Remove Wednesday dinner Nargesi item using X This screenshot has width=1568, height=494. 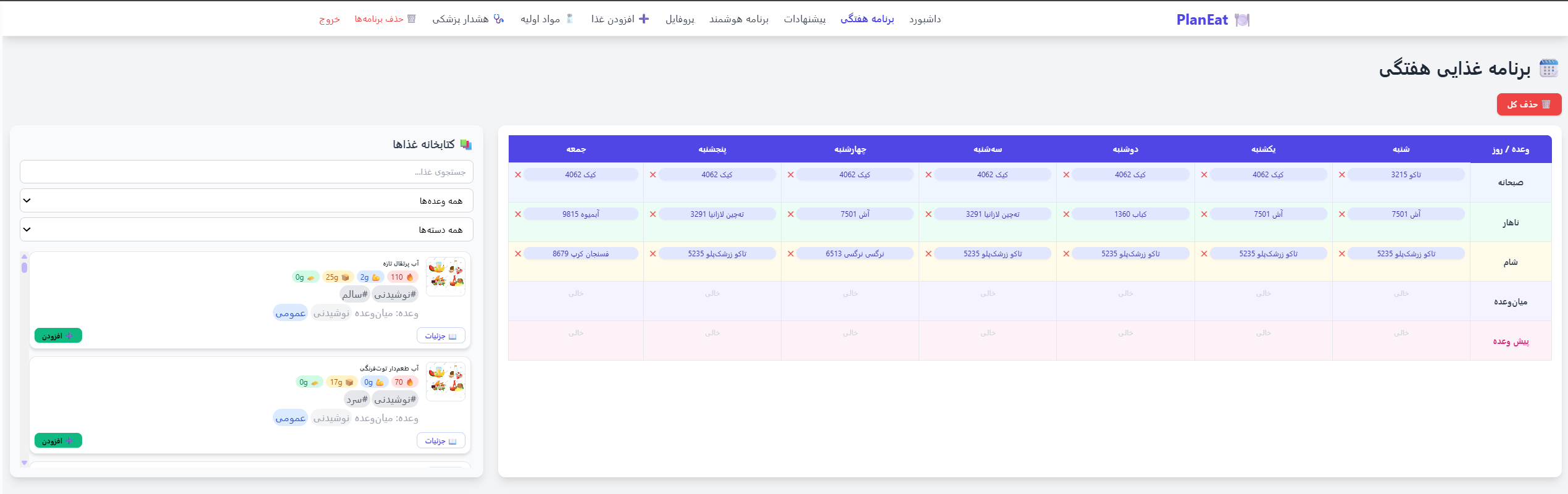(x=790, y=254)
